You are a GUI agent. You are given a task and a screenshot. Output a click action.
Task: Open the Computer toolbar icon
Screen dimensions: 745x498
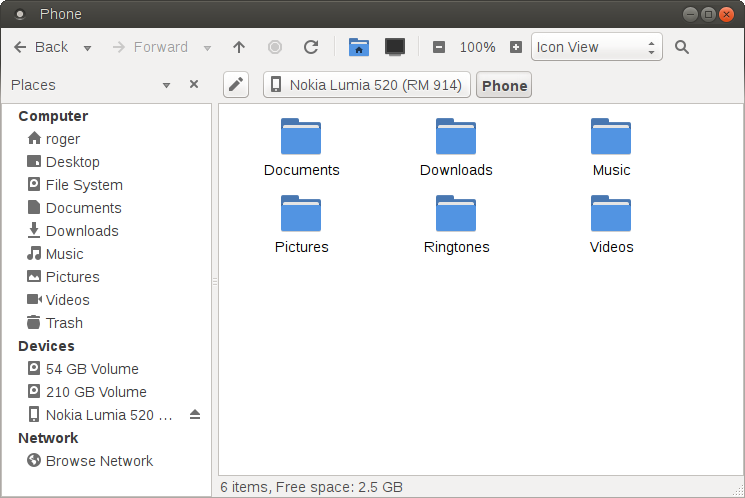(395, 47)
